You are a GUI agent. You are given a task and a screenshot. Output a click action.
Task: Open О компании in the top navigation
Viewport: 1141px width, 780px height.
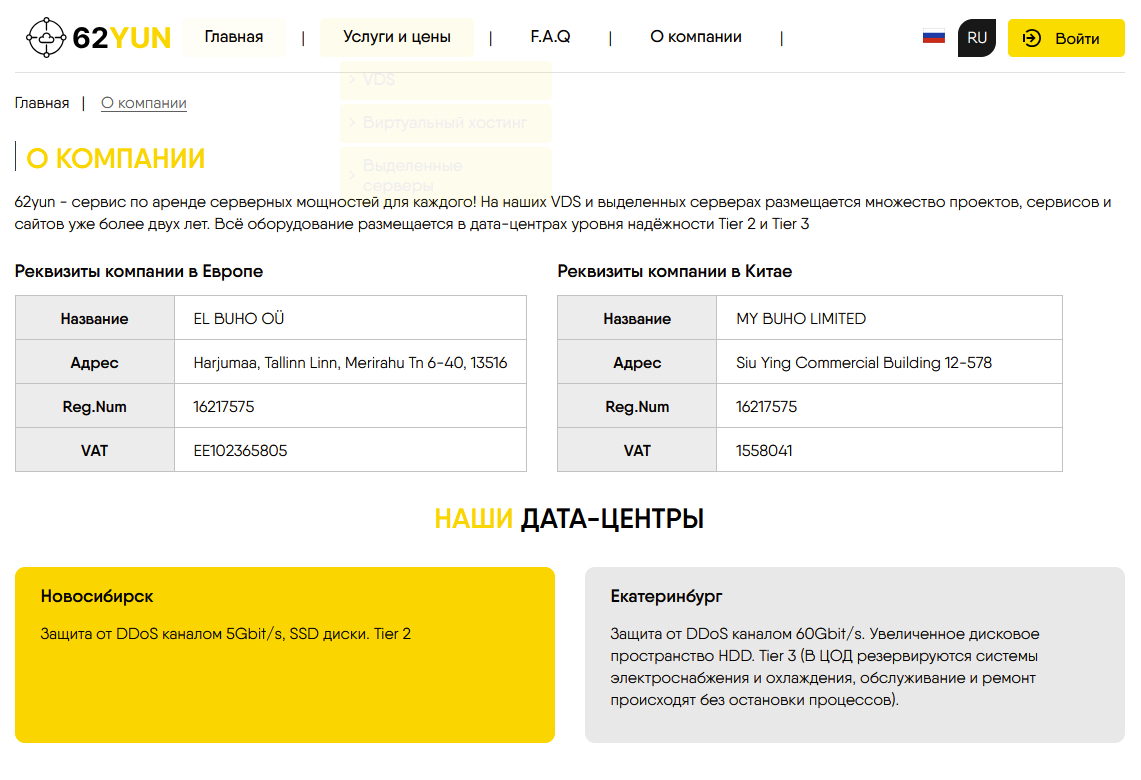[695, 37]
